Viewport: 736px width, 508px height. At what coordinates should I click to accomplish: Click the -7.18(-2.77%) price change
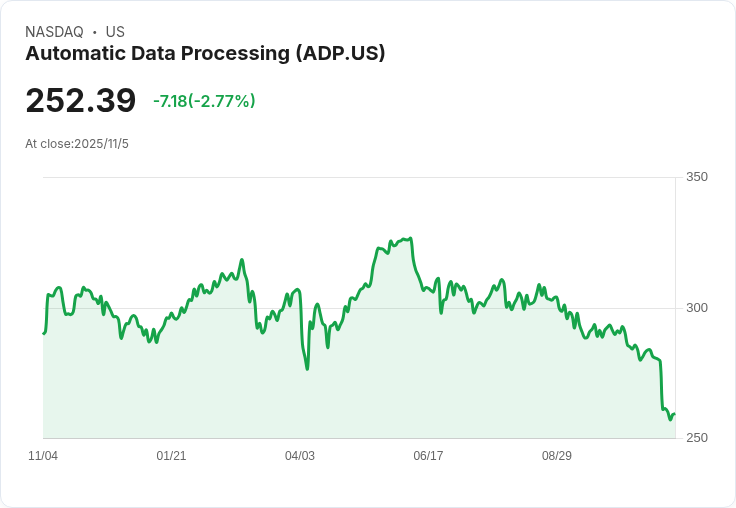tap(204, 101)
